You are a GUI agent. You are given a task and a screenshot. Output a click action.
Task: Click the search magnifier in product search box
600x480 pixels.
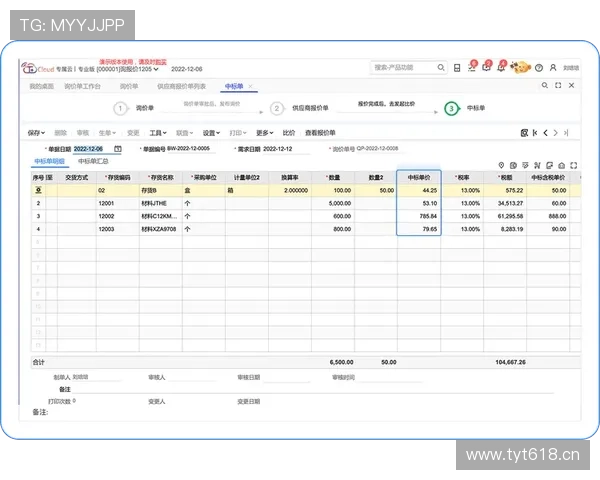439,68
